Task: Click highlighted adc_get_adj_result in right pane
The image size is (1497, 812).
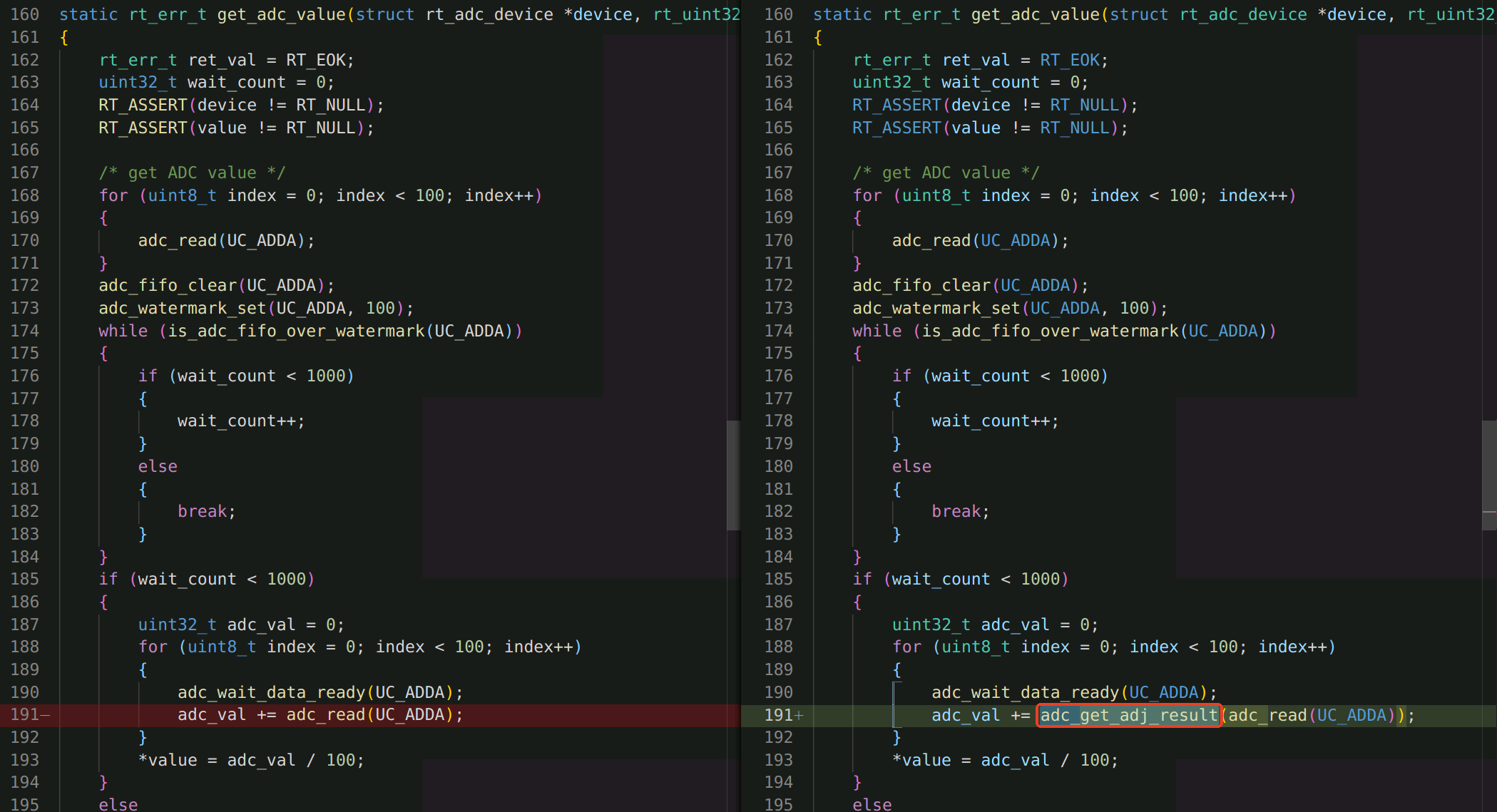Action: [1128, 715]
